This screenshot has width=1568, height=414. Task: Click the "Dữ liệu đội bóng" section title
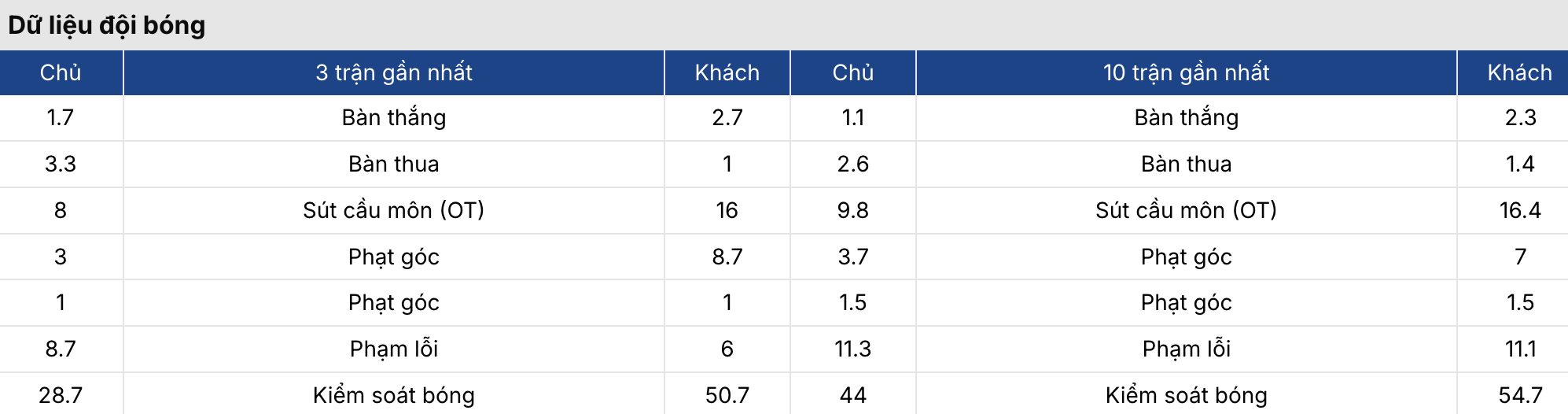point(107,25)
